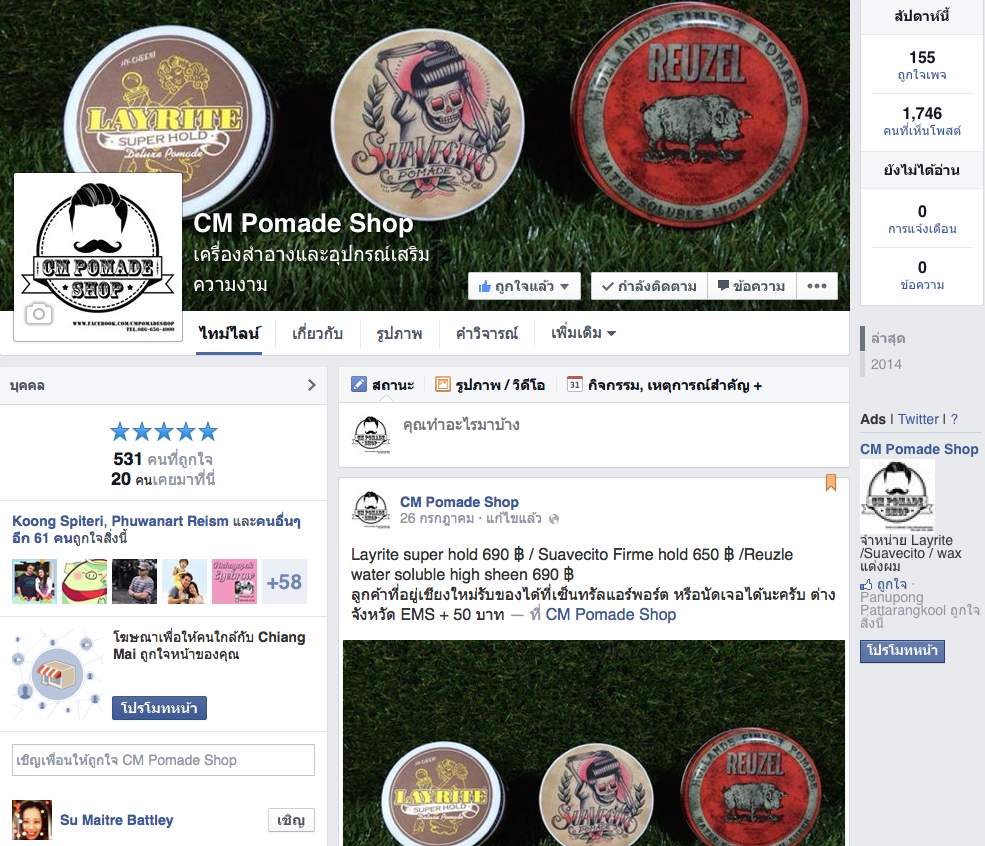The height and width of the screenshot is (846, 985).
Task: Click first liker photo thumbnail of couple
Action: pyautogui.click(x=35, y=582)
